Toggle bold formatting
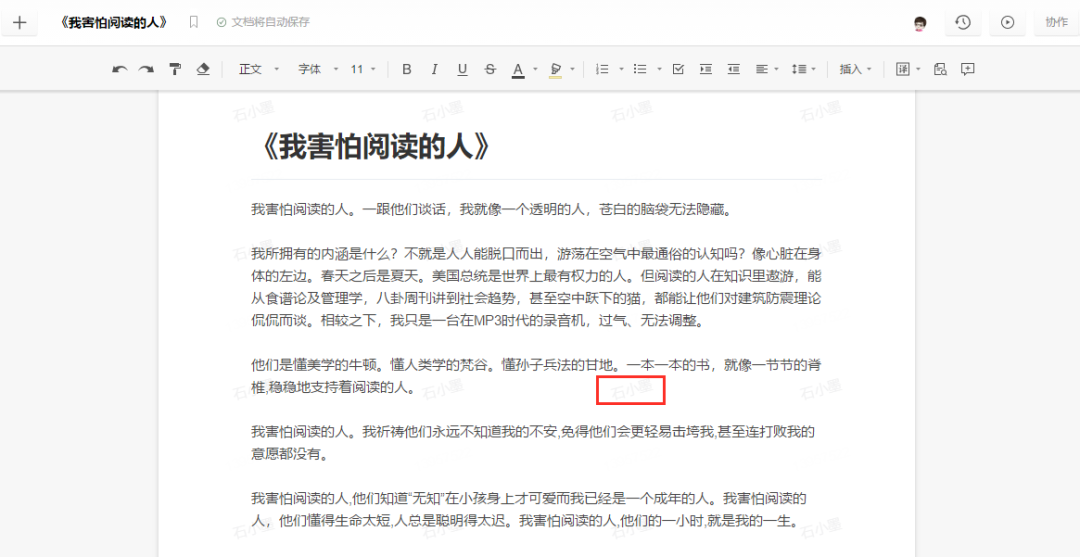 tap(406, 69)
